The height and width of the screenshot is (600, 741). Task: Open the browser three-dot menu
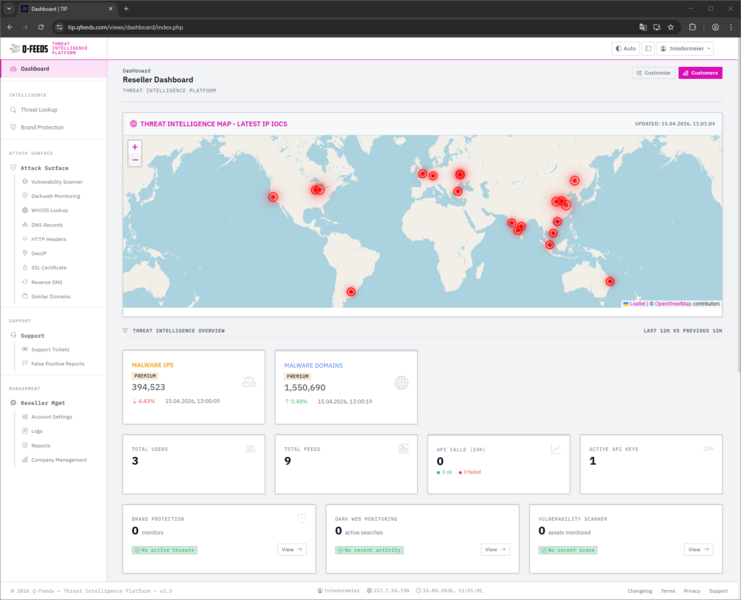(731, 27)
